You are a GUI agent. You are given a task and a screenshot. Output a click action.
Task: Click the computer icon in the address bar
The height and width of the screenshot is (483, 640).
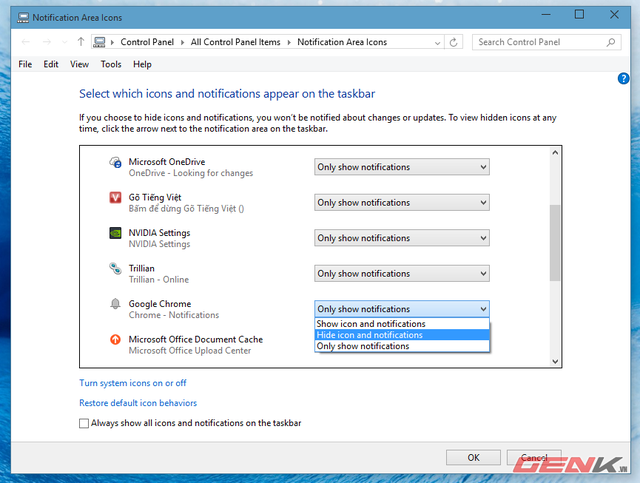[x=99, y=42]
